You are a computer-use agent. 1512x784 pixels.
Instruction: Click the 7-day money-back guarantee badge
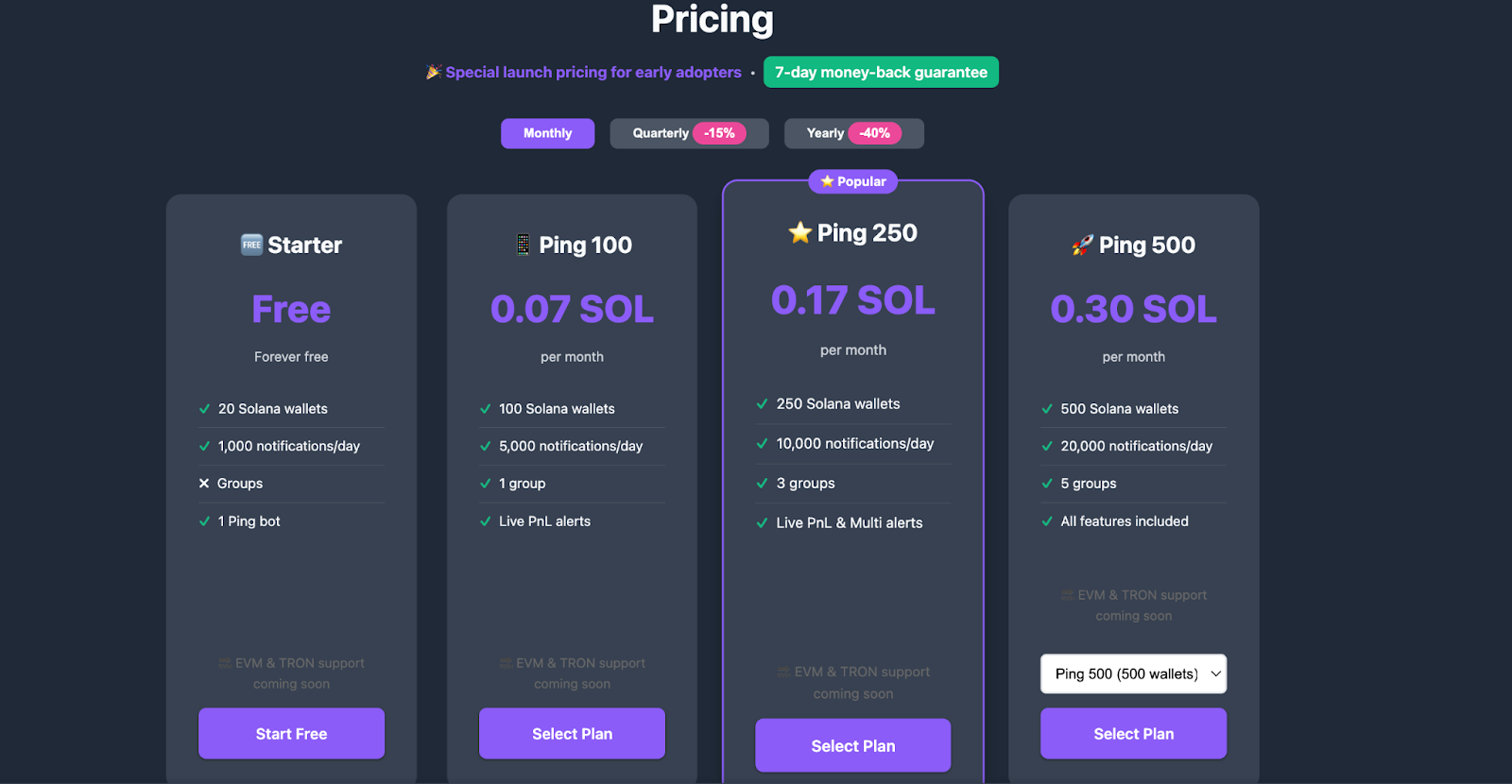[880, 72]
